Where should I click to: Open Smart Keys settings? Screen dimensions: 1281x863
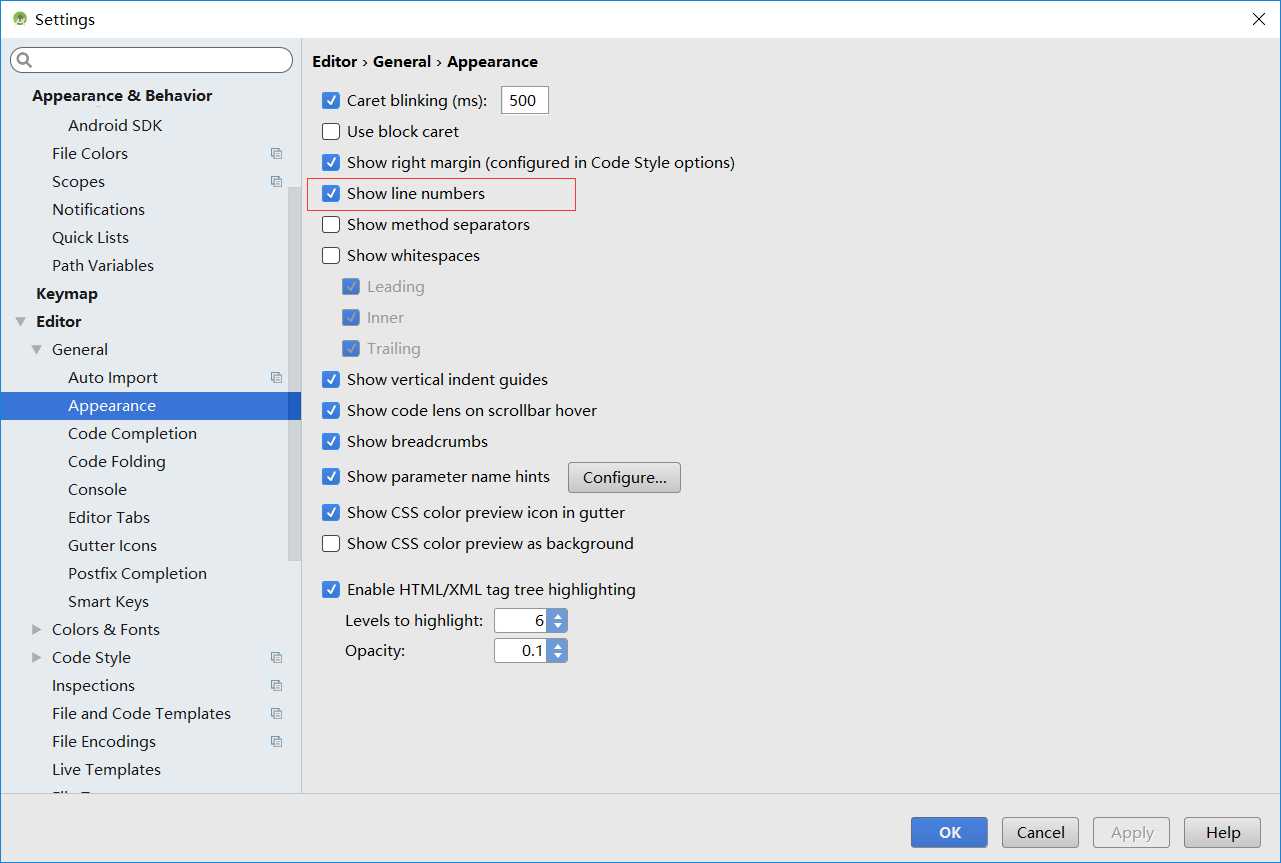click(x=108, y=602)
